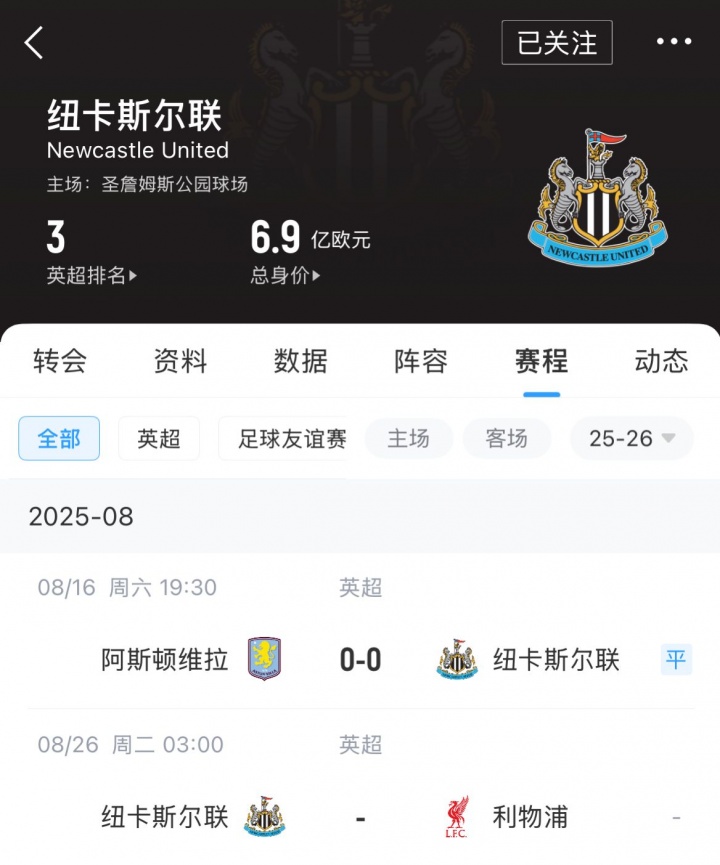Viewport: 720px width, 865px height.
Task: Toggle the 主场 home filter
Action: (409, 439)
